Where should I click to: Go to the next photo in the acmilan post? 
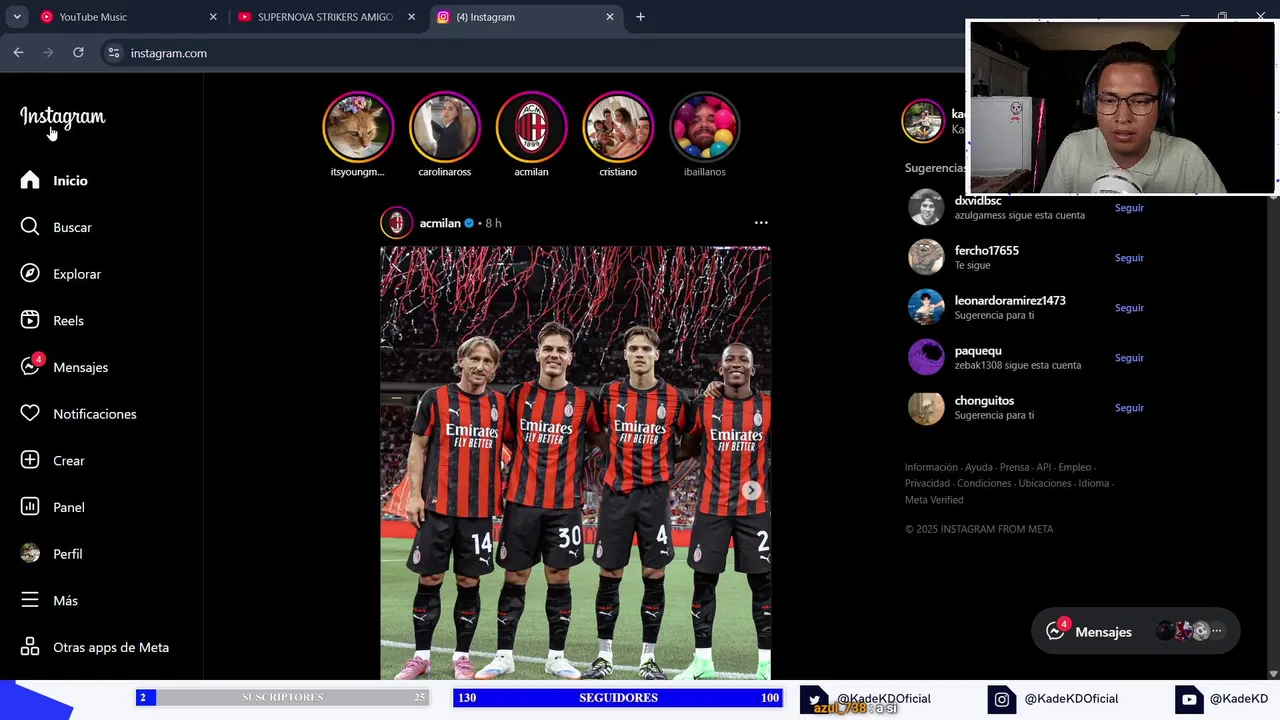pyautogui.click(x=751, y=490)
